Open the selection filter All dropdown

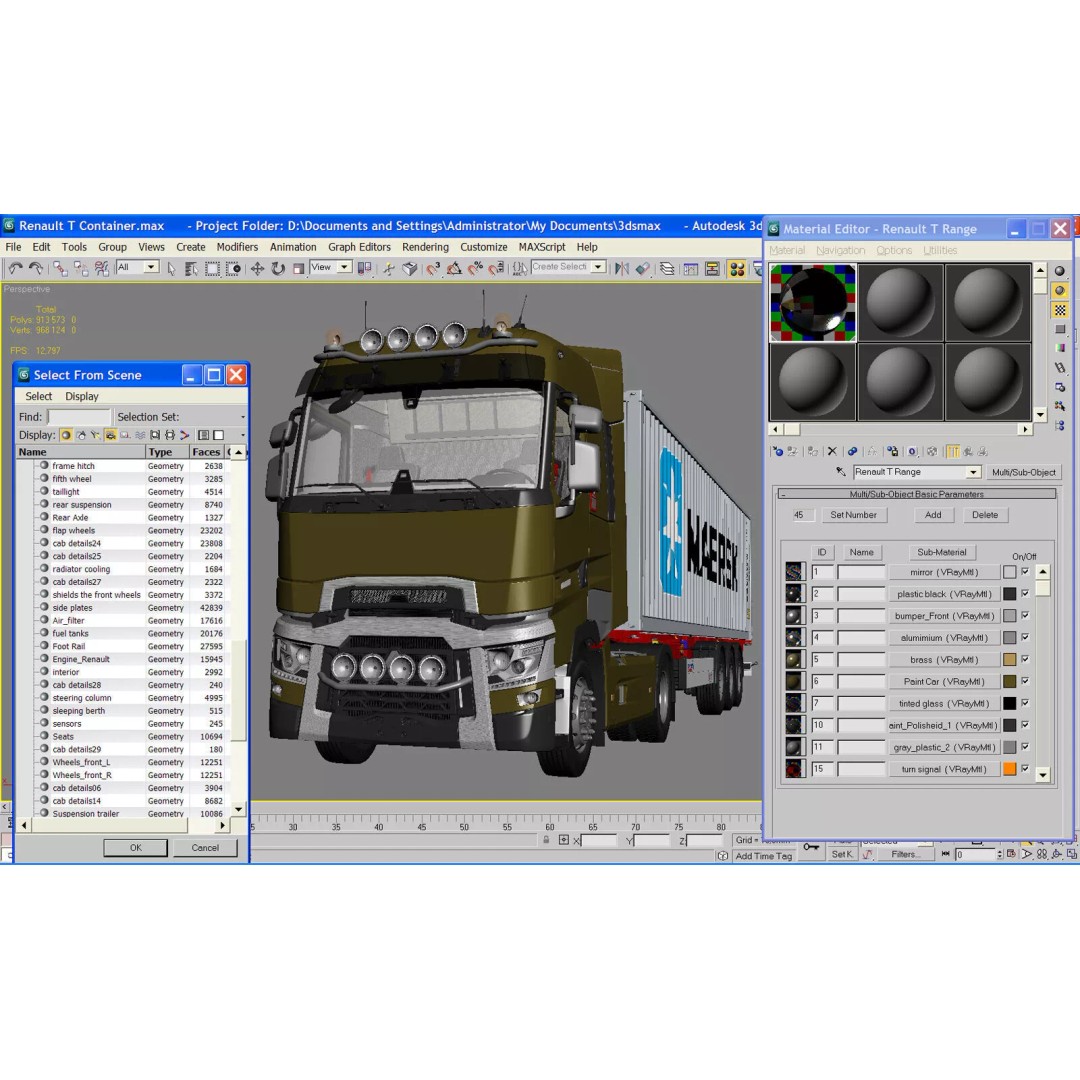(151, 267)
